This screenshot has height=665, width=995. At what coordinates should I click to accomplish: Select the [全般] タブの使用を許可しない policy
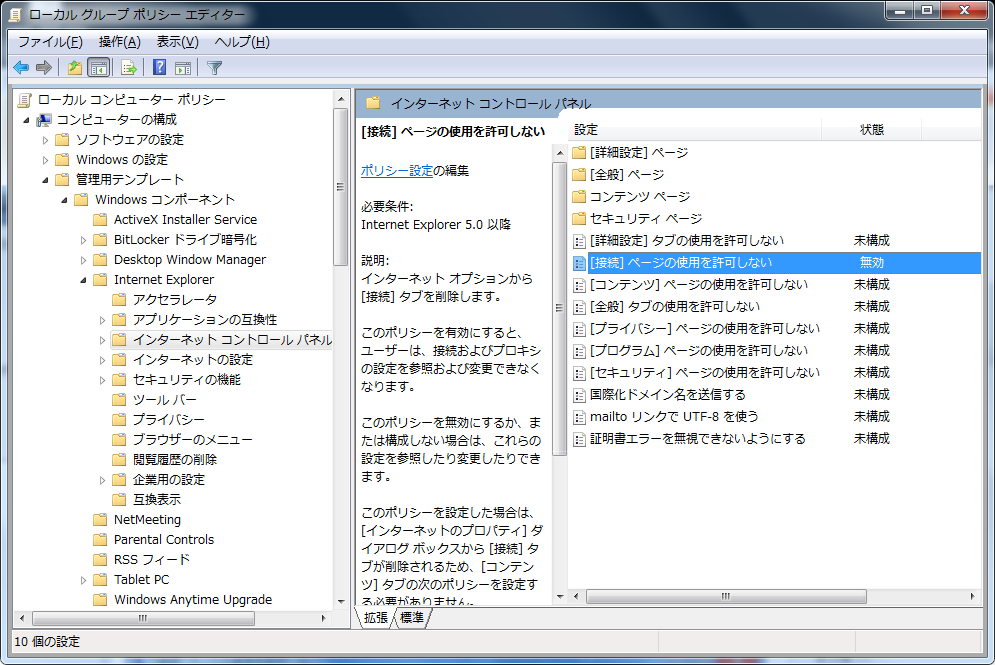point(674,306)
